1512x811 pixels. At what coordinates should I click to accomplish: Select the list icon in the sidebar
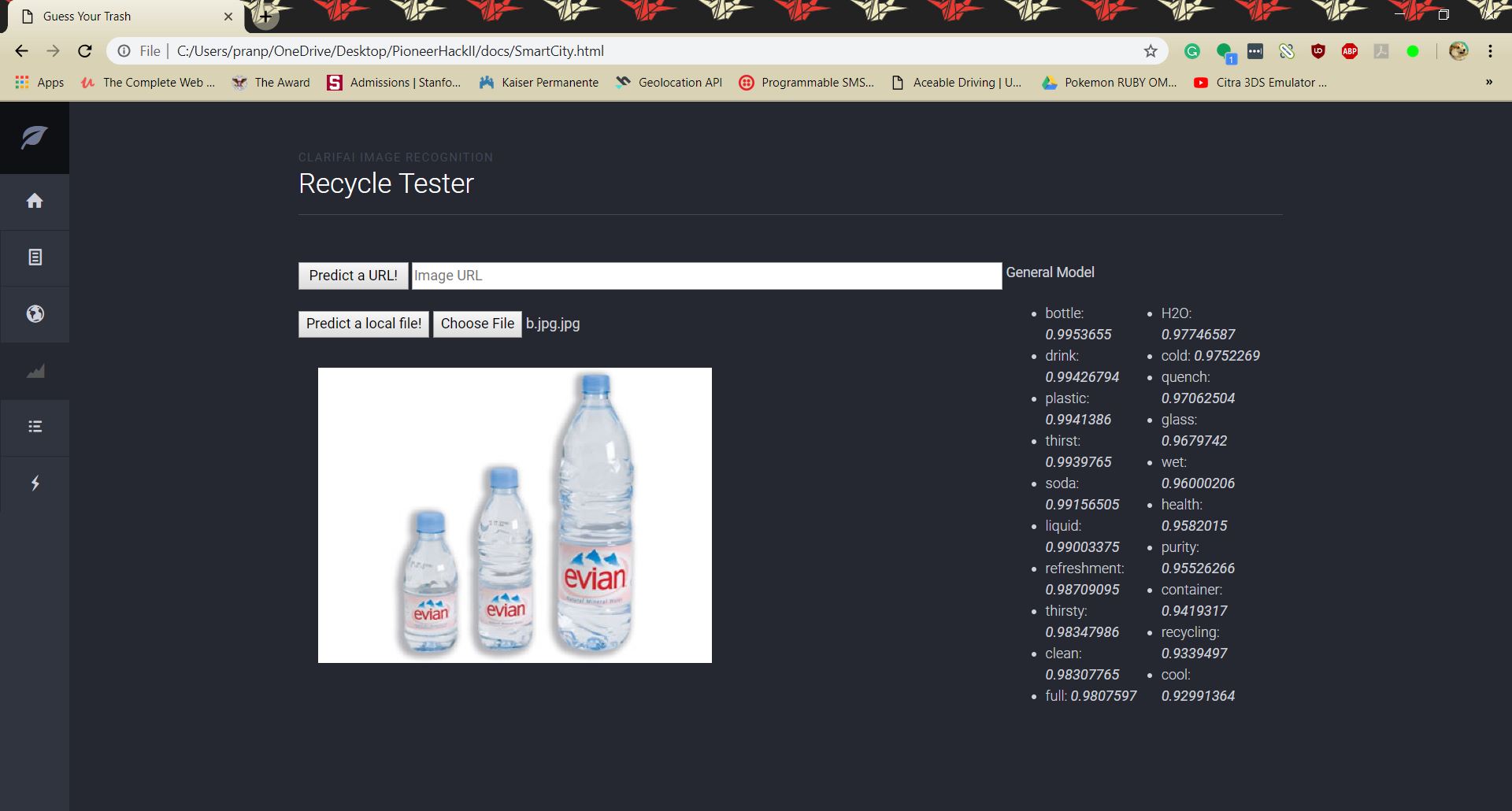[x=35, y=427]
